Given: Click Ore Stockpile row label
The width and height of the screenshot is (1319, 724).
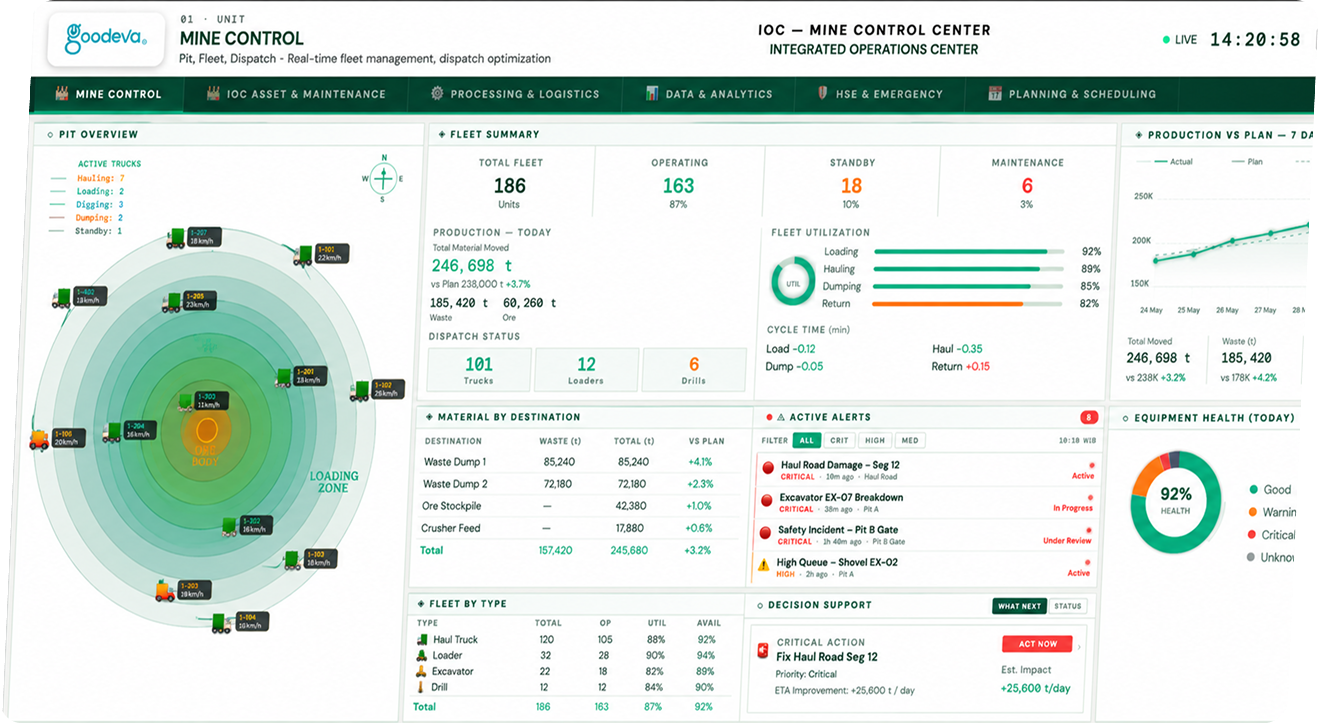Looking at the screenshot, I should pyautogui.click(x=450, y=506).
